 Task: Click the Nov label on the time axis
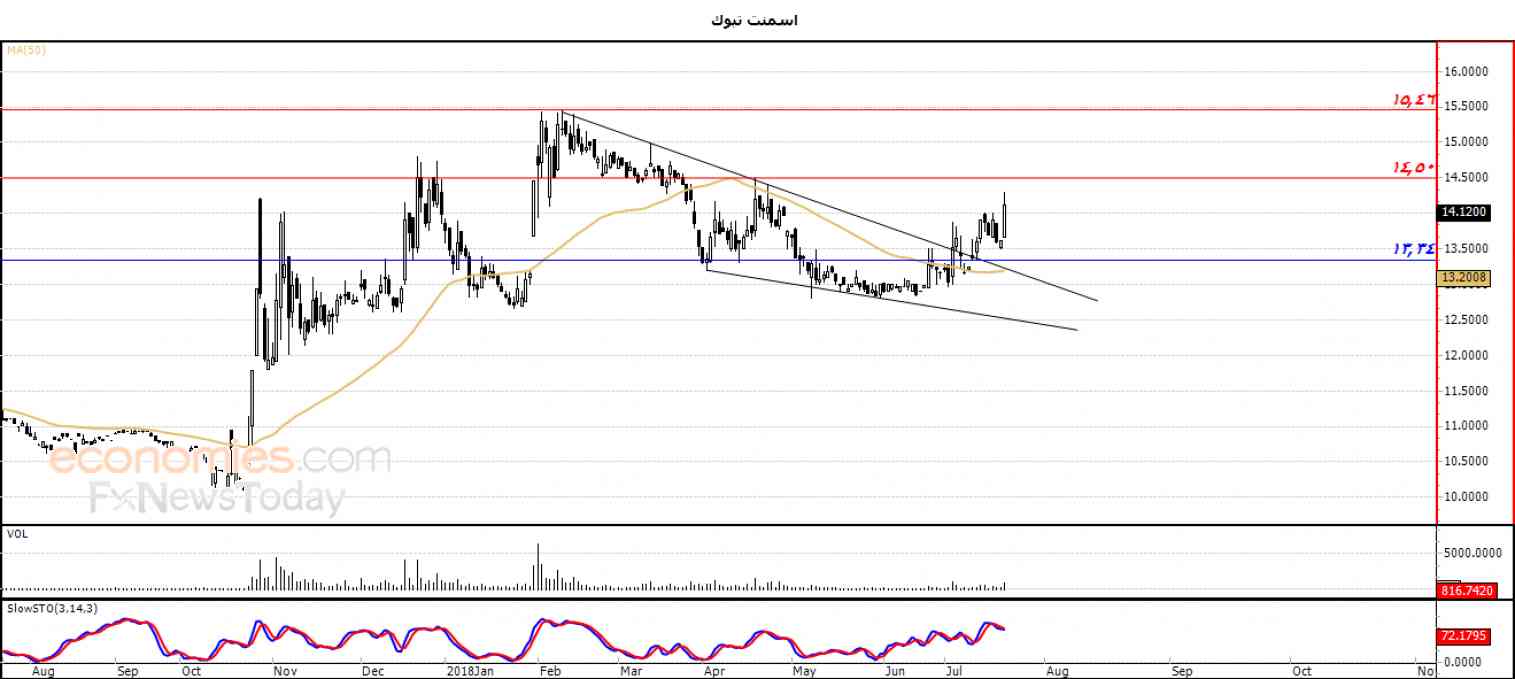tap(286, 671)
